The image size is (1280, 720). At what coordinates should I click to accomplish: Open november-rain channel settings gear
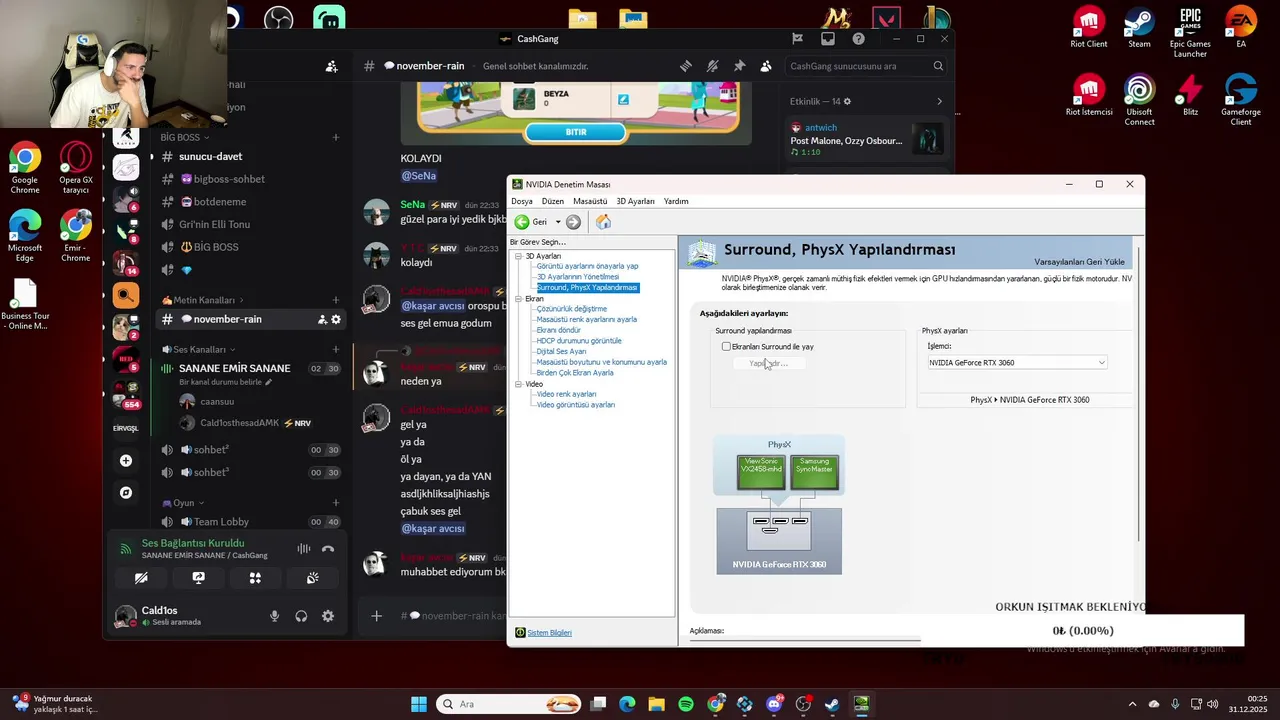[336, 319]
